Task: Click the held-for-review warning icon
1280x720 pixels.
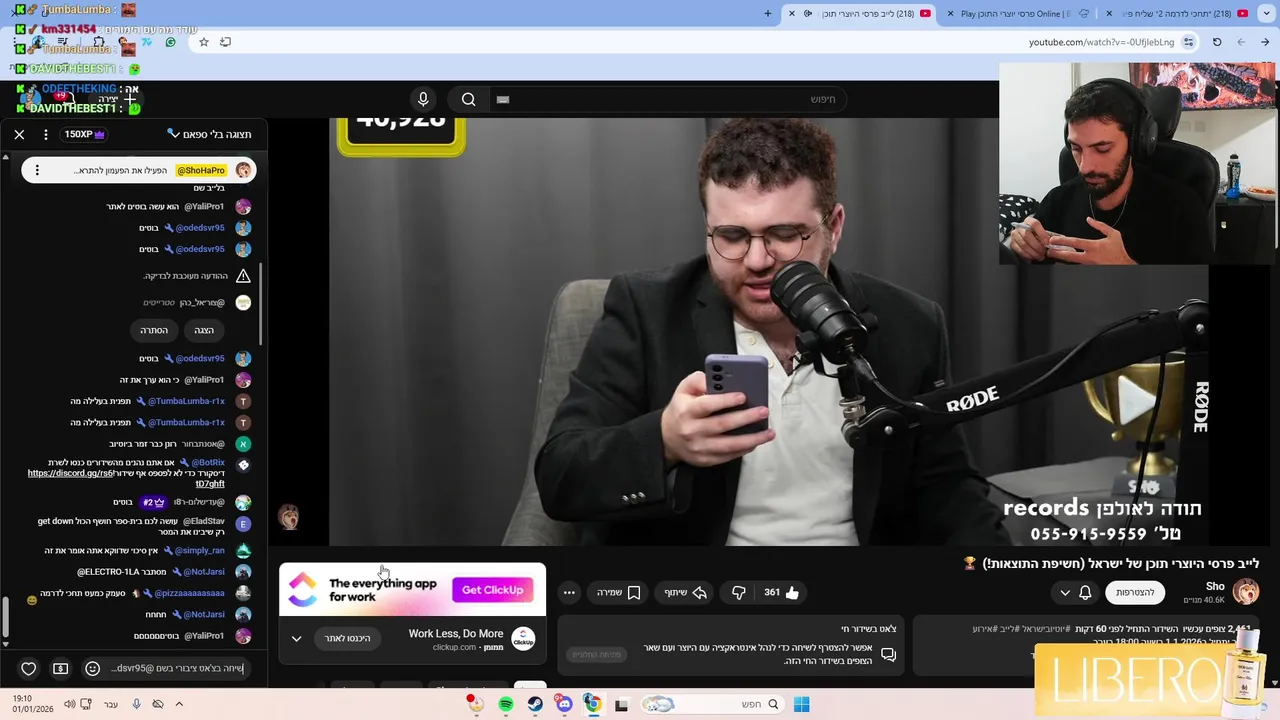Action: pos(243,276)
